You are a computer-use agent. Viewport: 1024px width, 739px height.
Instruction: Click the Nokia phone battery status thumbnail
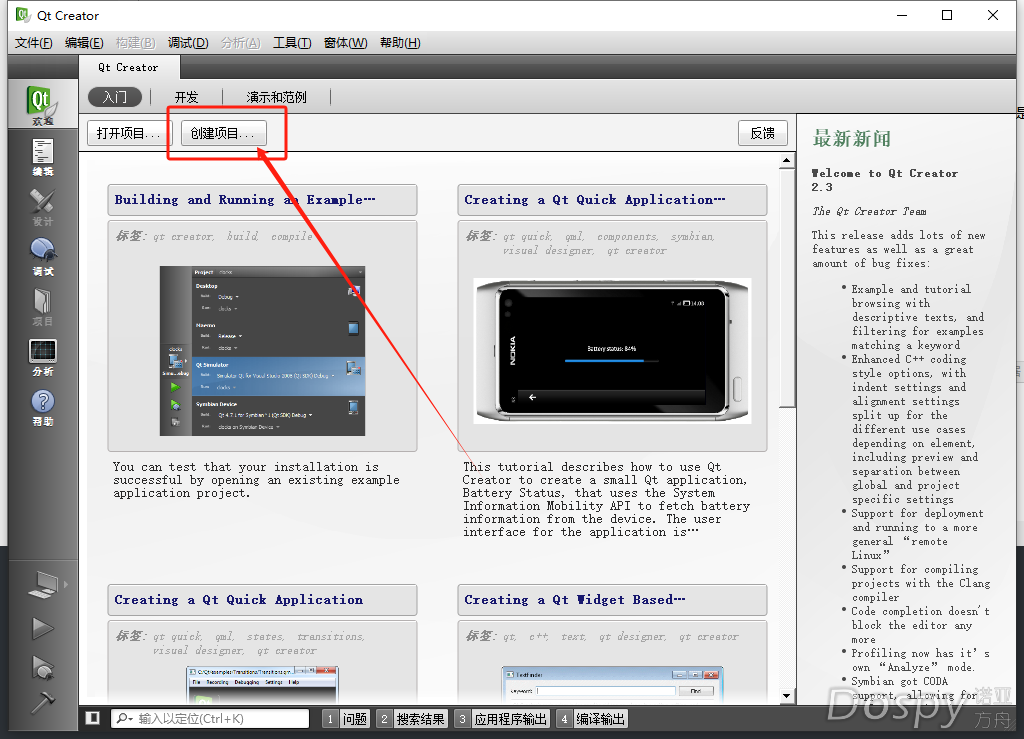612,351
